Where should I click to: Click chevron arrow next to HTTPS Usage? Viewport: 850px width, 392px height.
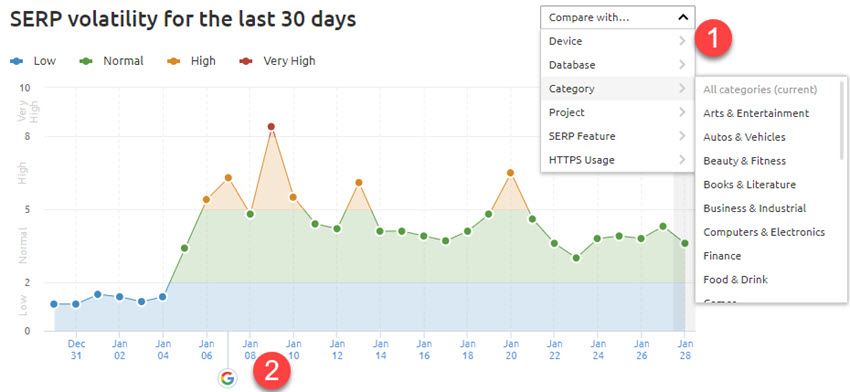(682, 160)
